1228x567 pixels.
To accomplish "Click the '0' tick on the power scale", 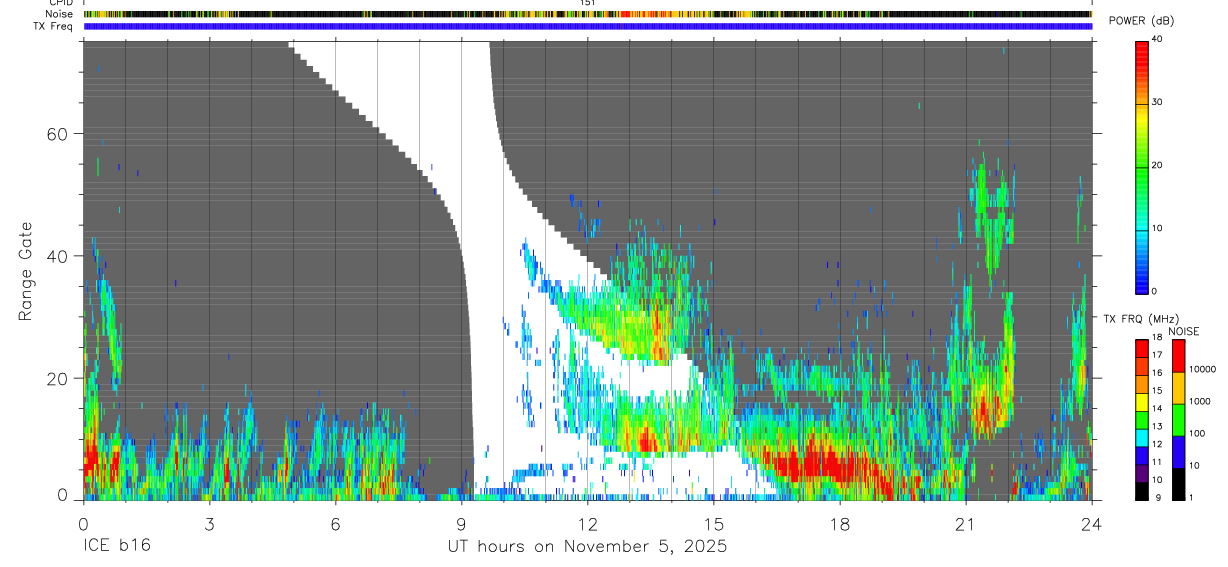I will (1155, 291).
